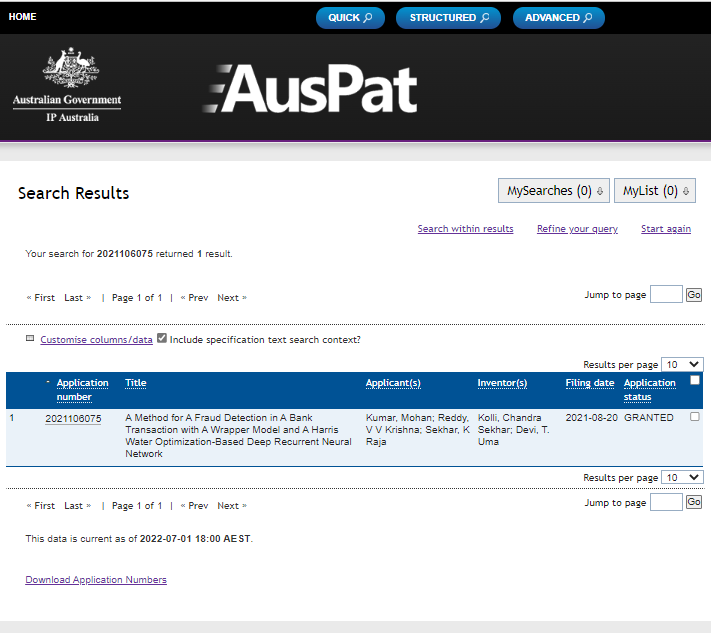The image size is (711, 633).
Task: Tick the checkbox for the GRANTED result row
Action: 694,416
